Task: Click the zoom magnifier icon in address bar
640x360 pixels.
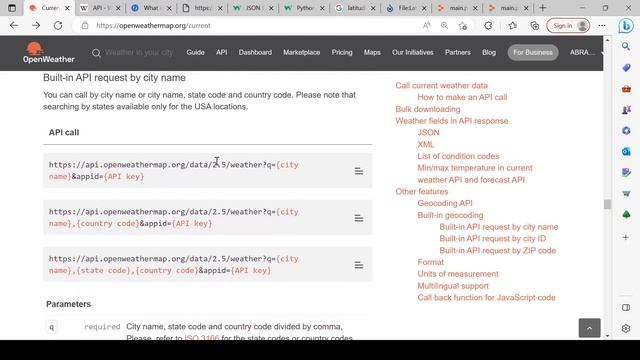Action: click(x=444, y=25)
